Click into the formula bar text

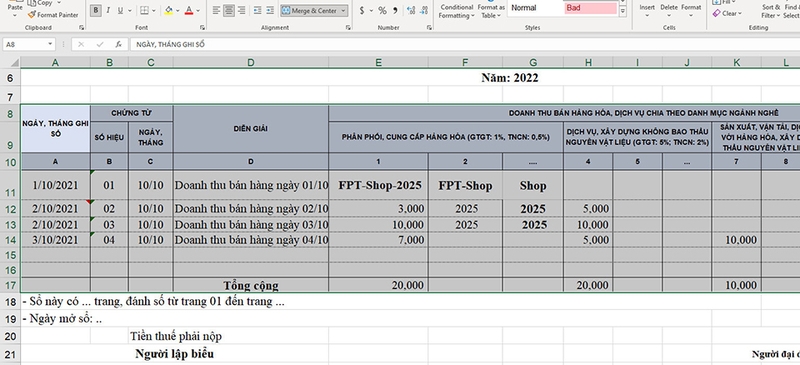pos(464,44)
